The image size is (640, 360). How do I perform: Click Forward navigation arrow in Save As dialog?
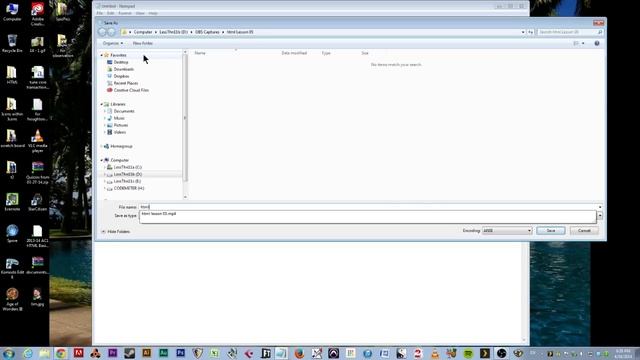pyautogui.click(x=111, y=32)
